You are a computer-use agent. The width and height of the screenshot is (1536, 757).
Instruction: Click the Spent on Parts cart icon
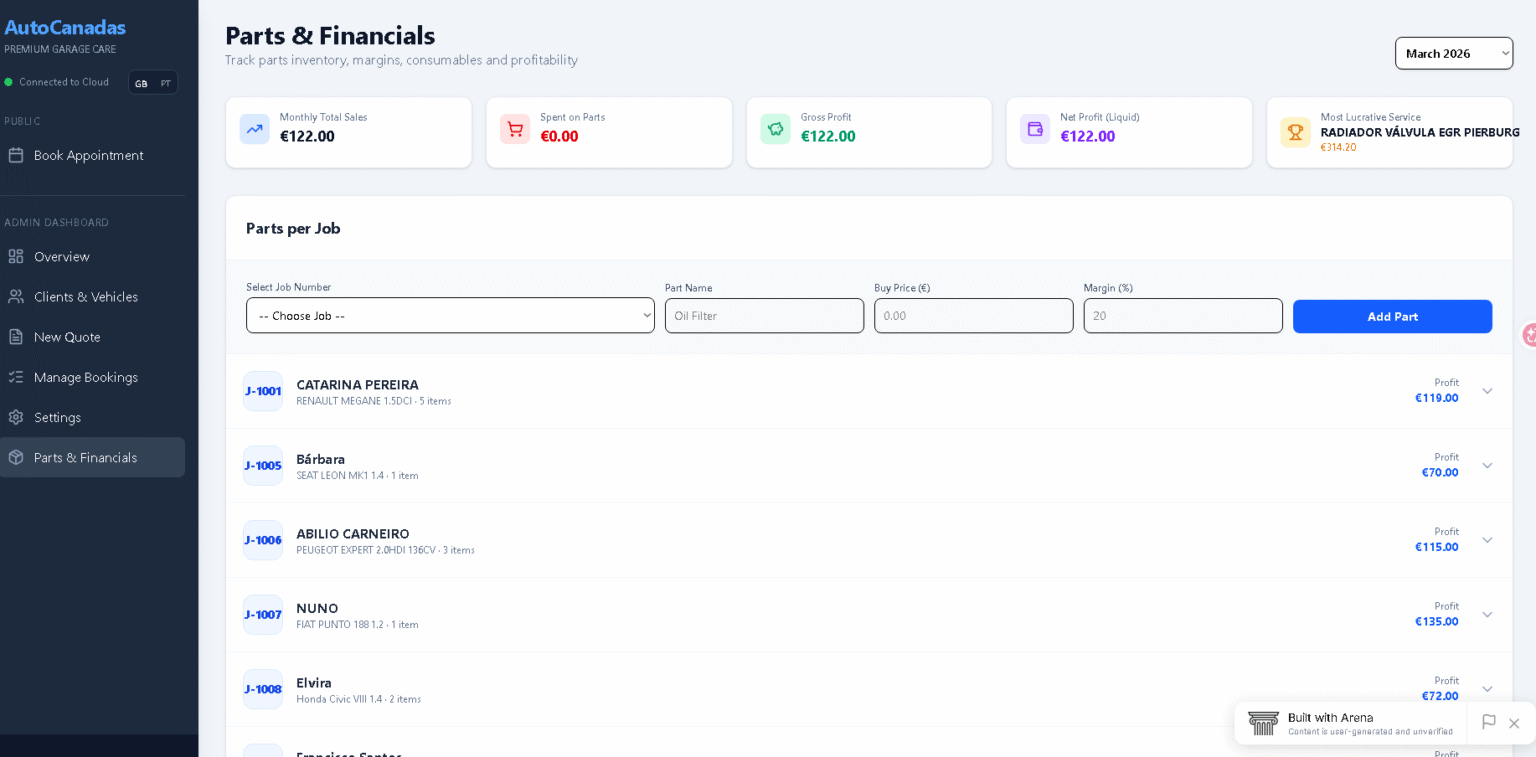(x=515, y=129)
